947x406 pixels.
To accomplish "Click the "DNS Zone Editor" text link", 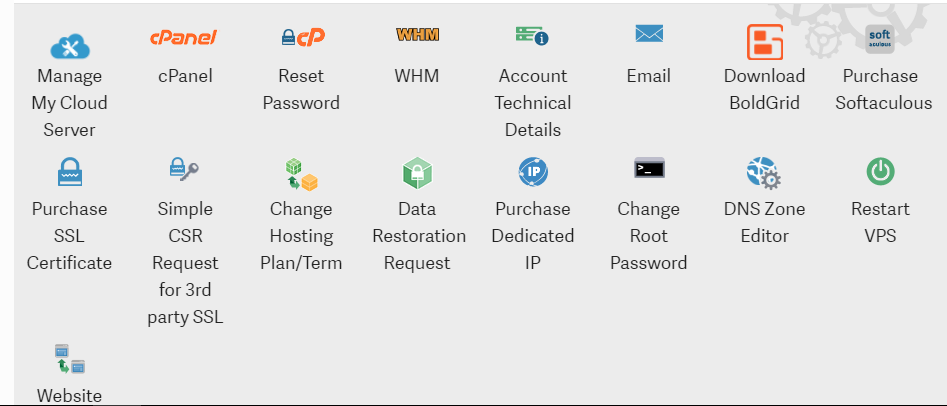I will click(764, 222).
